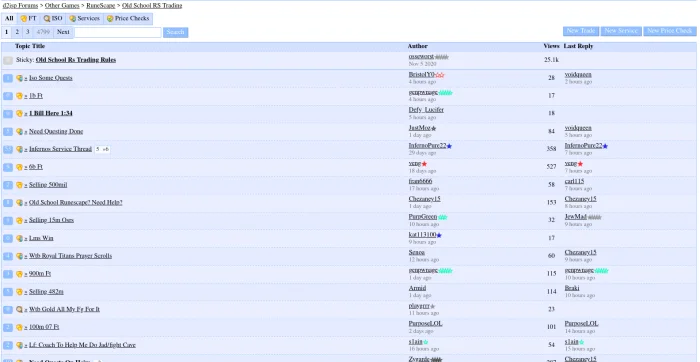The width and height of the screenshot is (700, 362).
Task: Click the icon beside Wtb Royal Titans Prayer Scrolls
Action: click(19, 256)
